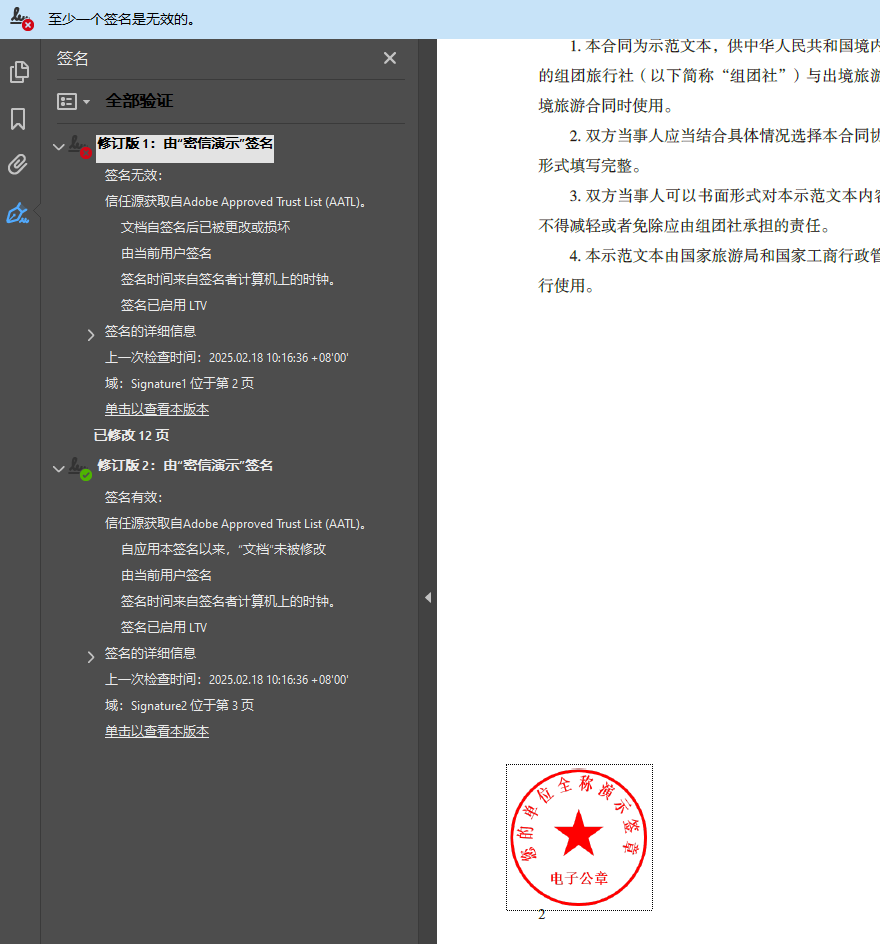Select 修订版 1 signature tree item
This screenshot has height=944, width=880.
point(185,143)
